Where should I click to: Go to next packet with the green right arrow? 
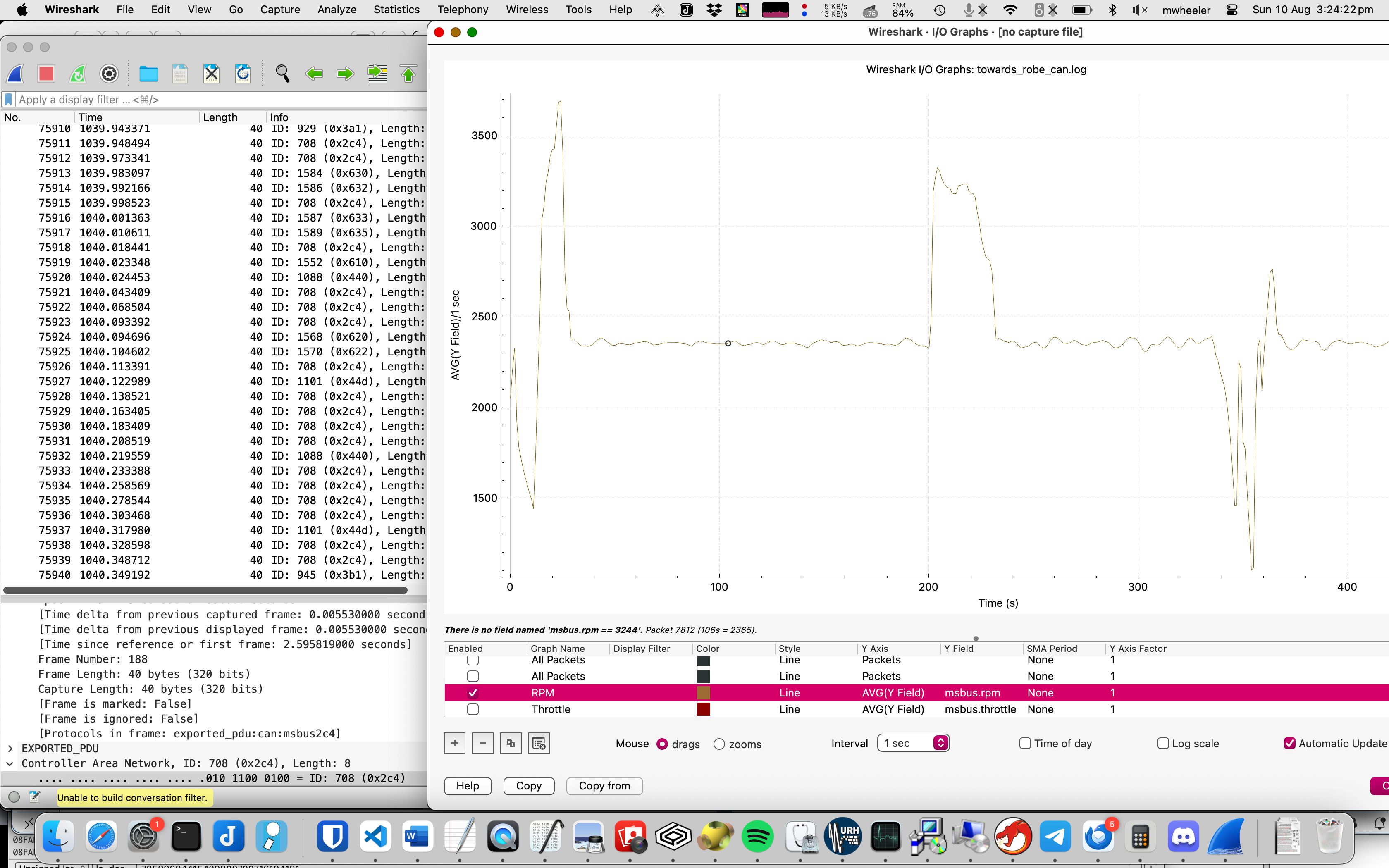346,74
